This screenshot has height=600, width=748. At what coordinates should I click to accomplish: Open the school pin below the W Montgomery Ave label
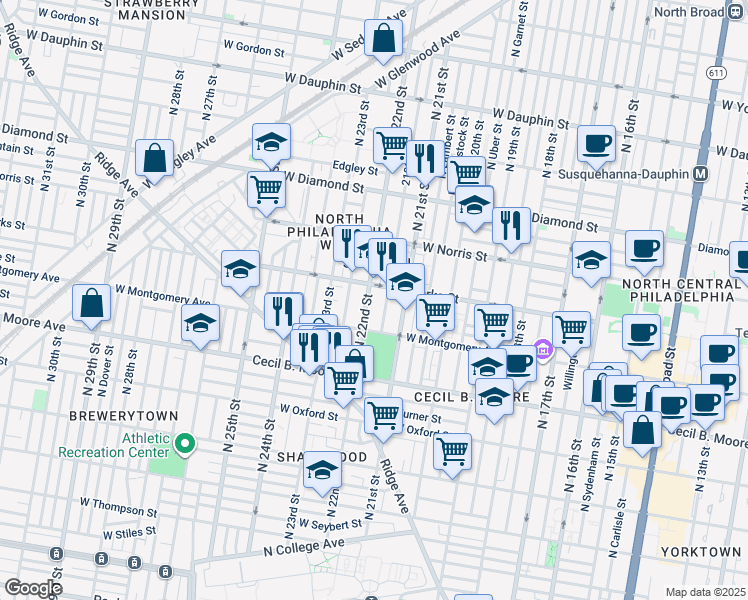tap(201, 325)
